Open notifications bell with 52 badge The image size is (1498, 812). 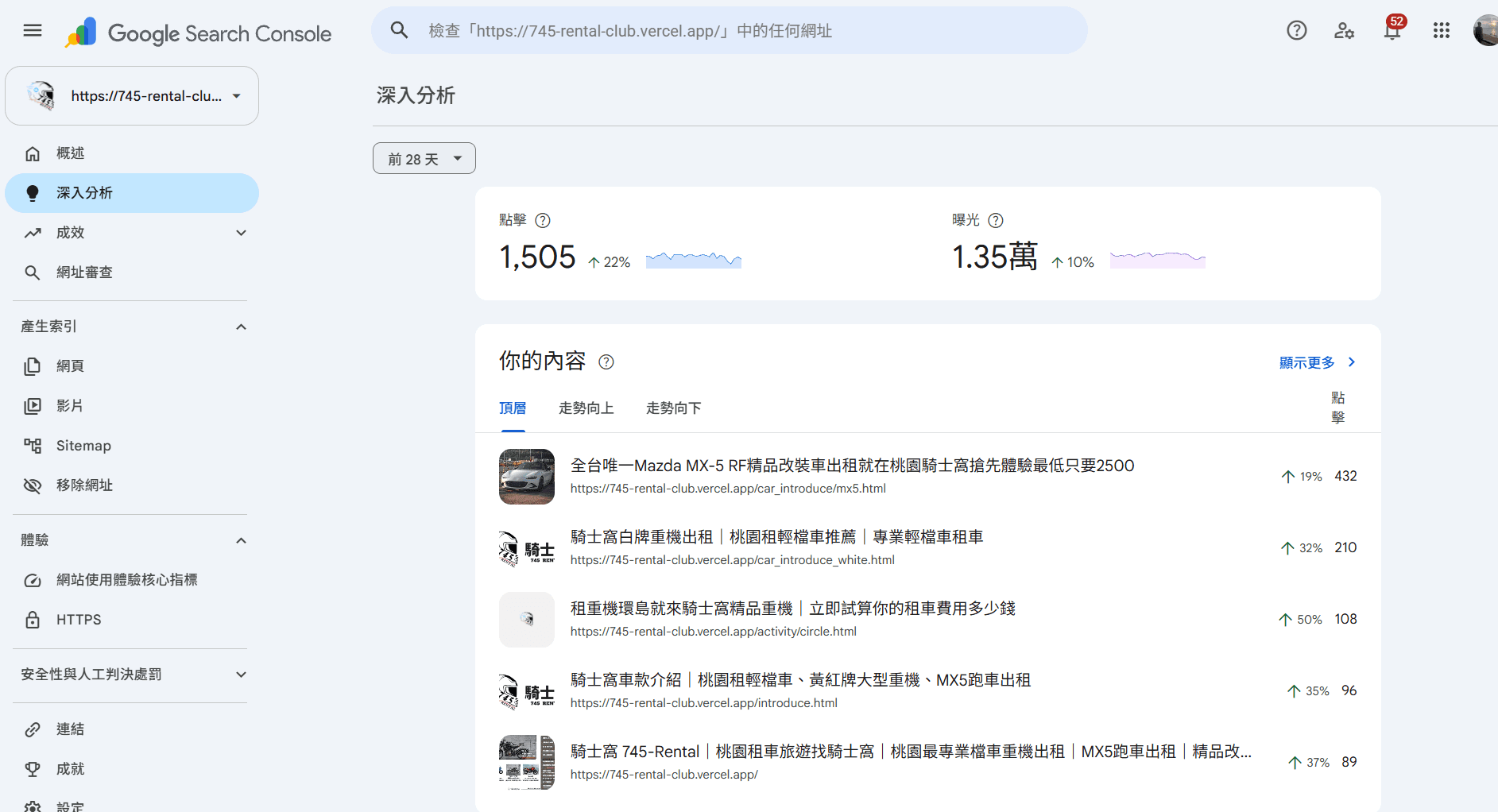[1393, 29]
